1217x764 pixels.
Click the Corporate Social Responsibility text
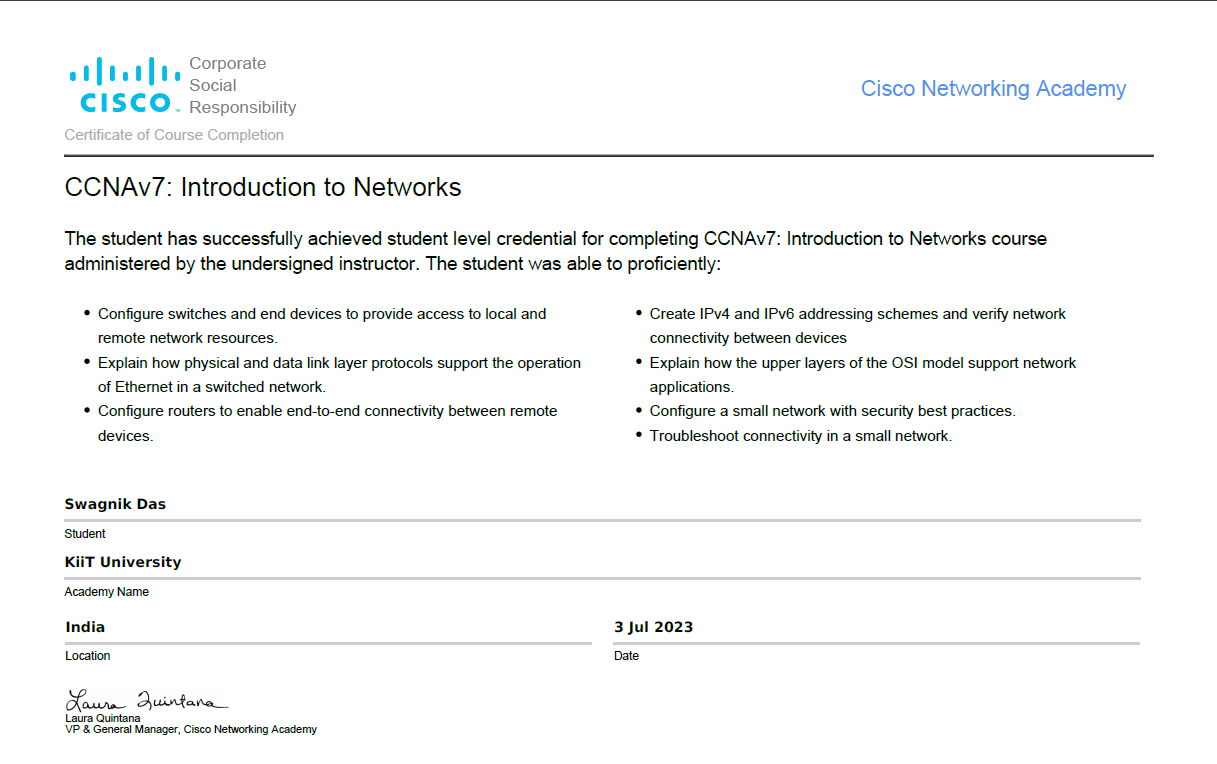(242, 85)
